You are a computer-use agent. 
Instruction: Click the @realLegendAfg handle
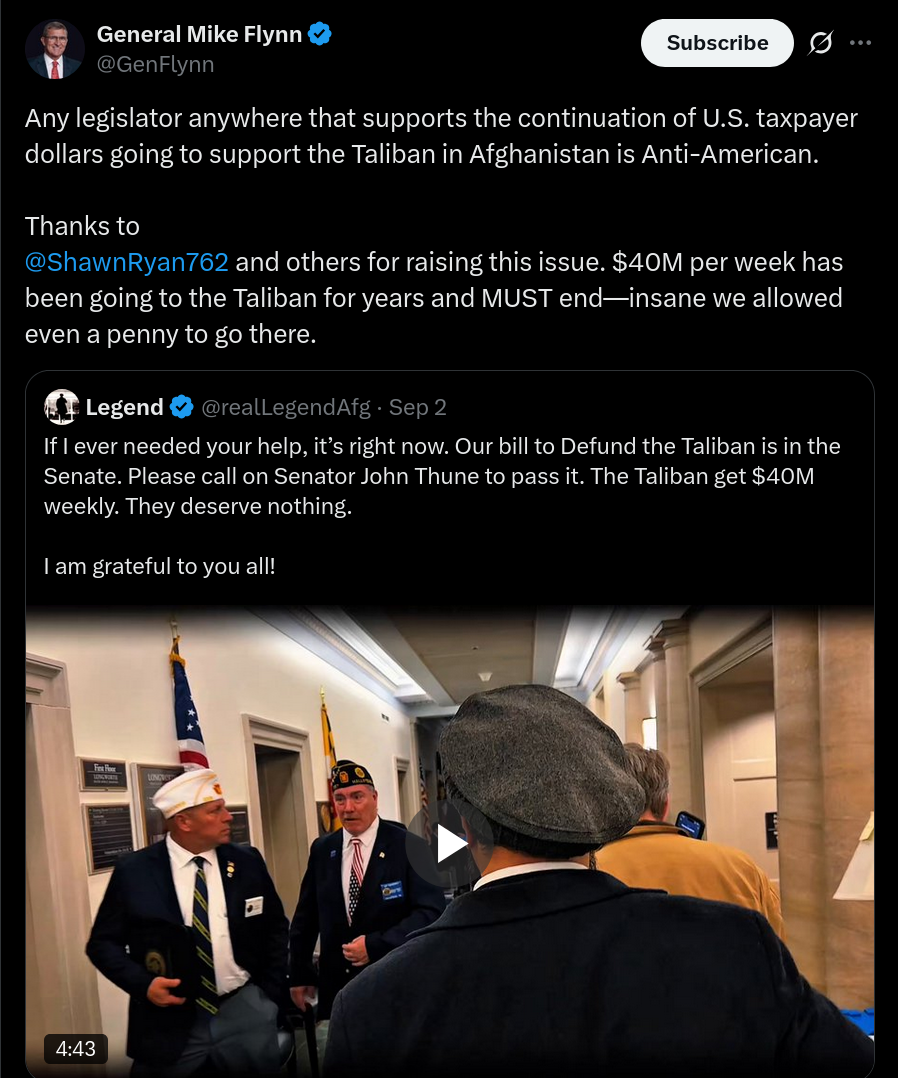(286, 407)
